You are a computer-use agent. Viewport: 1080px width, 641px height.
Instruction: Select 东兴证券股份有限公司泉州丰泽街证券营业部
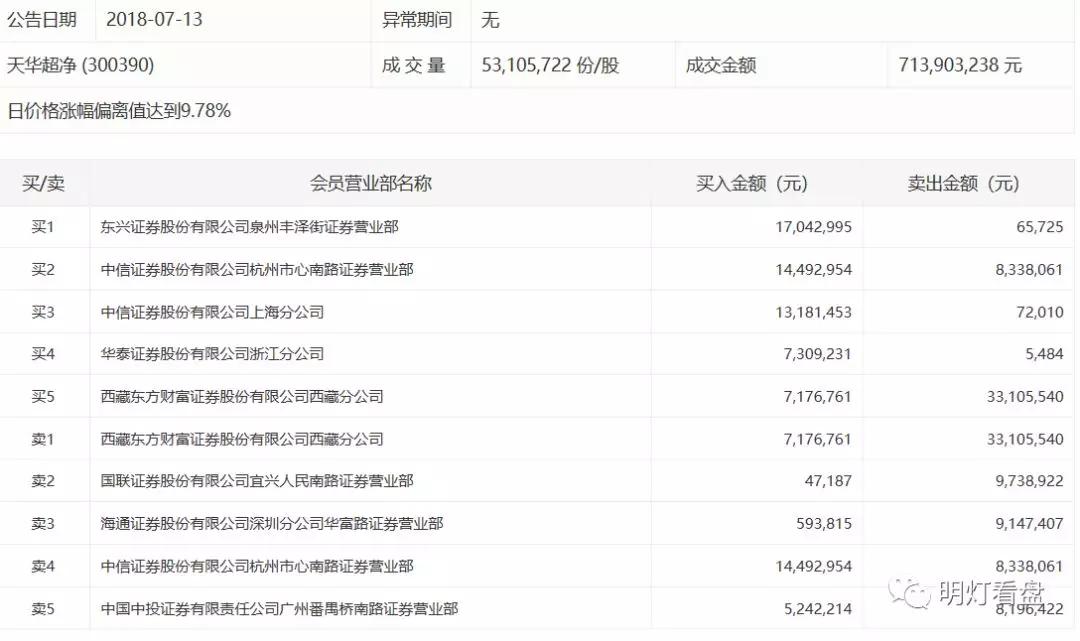point(249,227)
